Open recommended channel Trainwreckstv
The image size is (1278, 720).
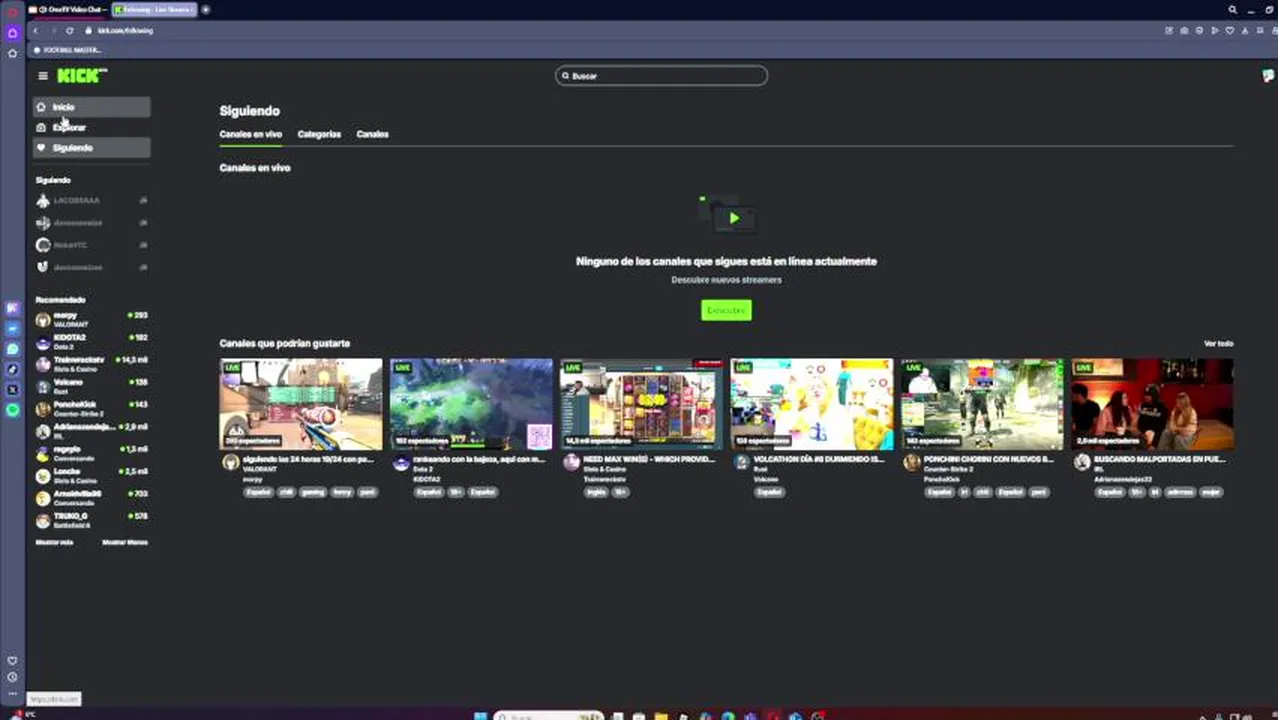tap(91, 364)
